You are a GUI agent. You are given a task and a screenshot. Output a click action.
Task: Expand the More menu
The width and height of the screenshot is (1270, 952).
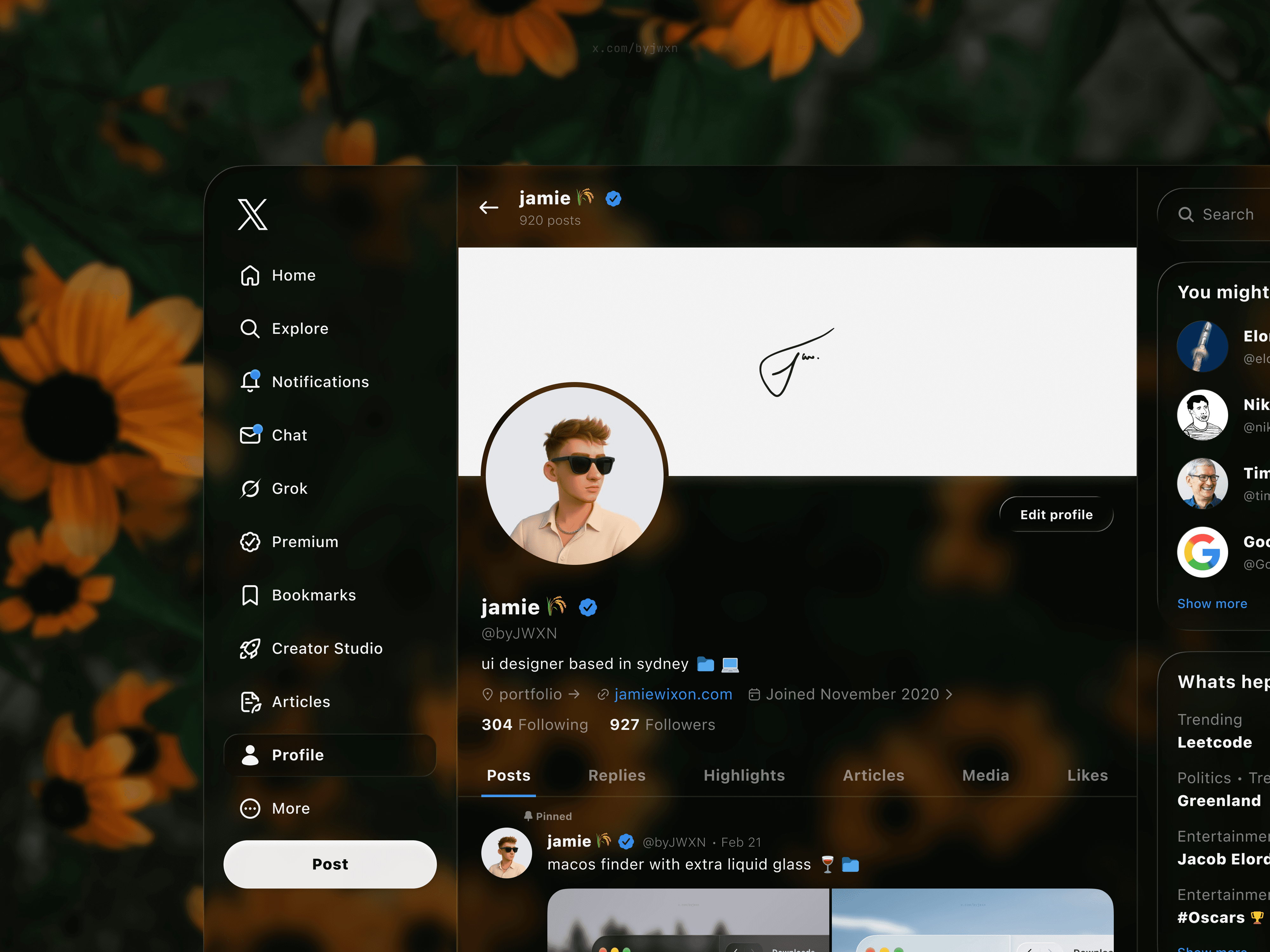point(291,809)
